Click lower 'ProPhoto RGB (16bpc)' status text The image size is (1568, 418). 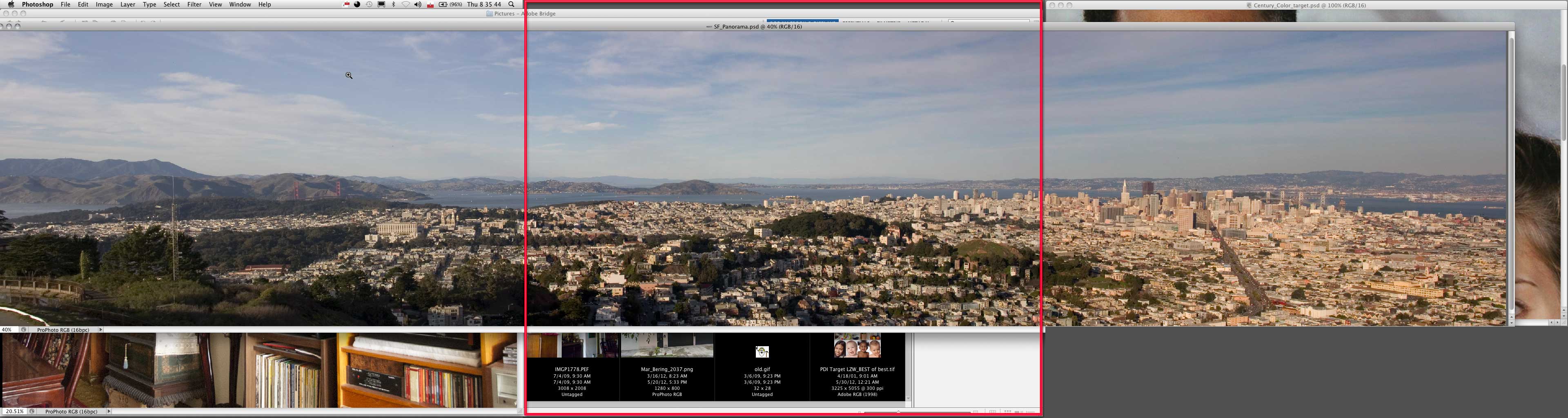click(x=71, y=411)
